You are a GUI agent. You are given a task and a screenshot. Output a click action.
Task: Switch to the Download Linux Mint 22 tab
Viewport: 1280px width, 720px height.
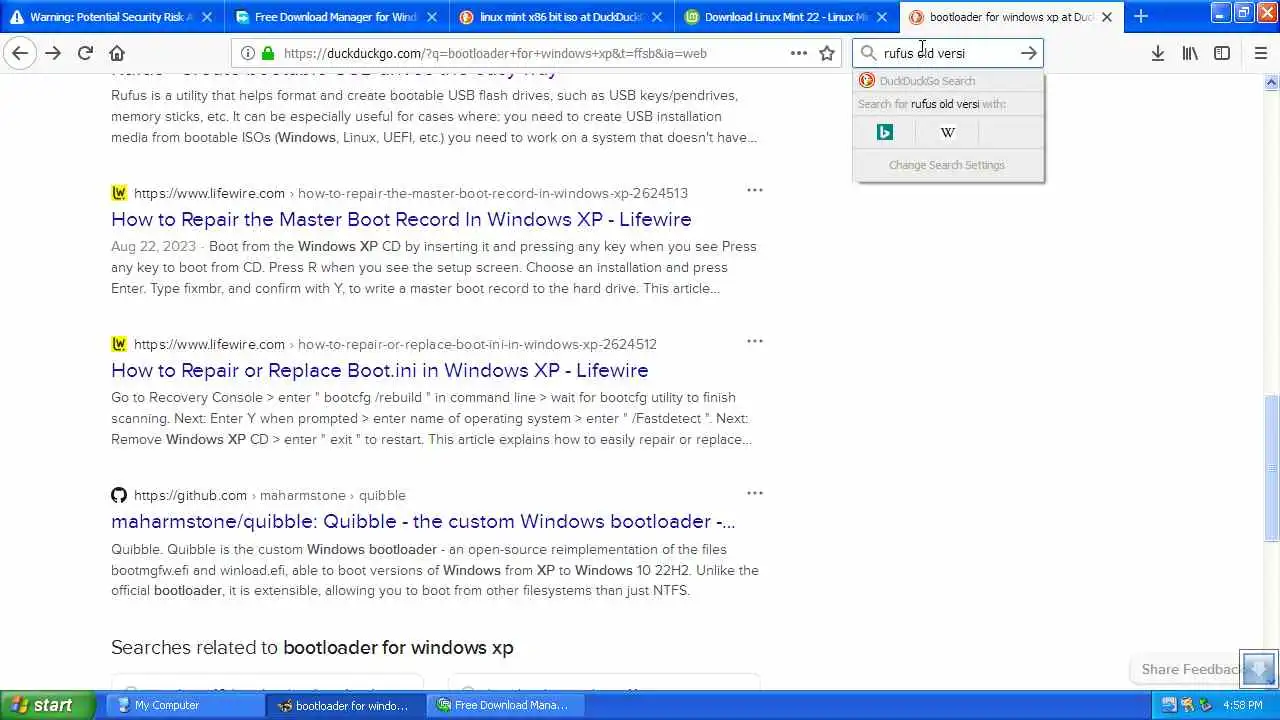click(x=786, y=17)
